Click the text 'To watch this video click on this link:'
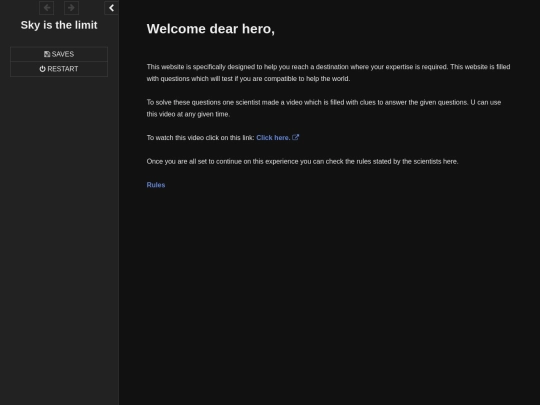Screen dimensions: 540x405 [x=200, y=138]
